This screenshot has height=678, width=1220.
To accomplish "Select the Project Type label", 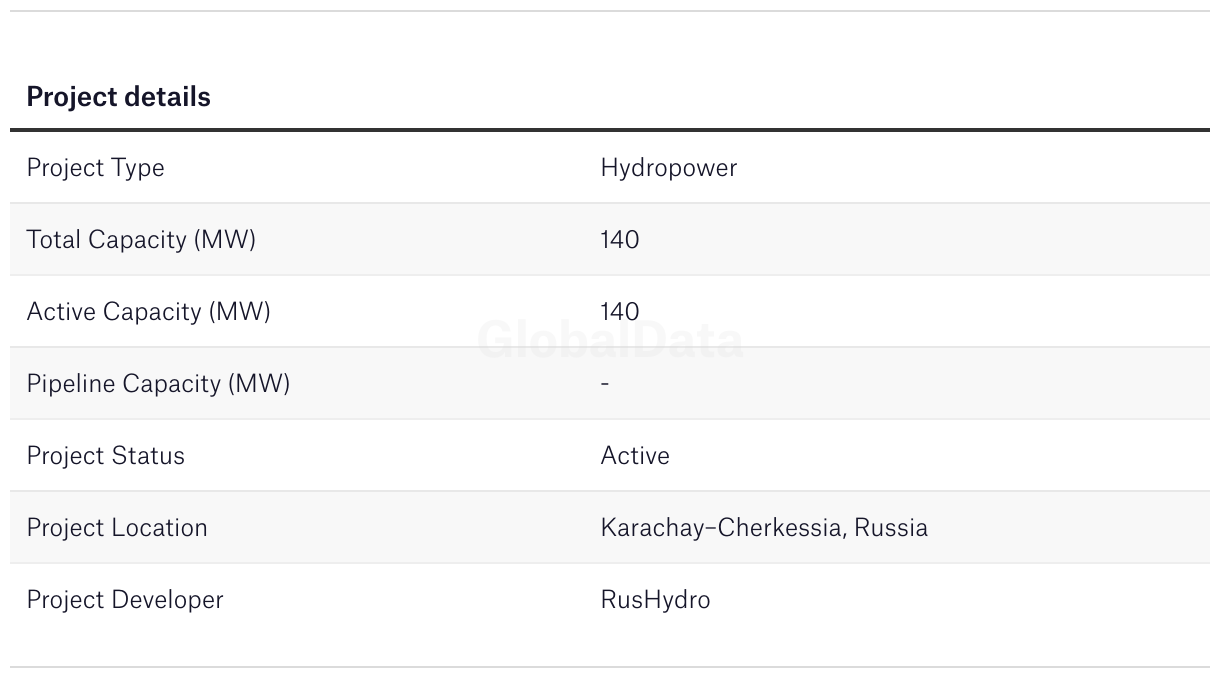I will tap(95, 168).
